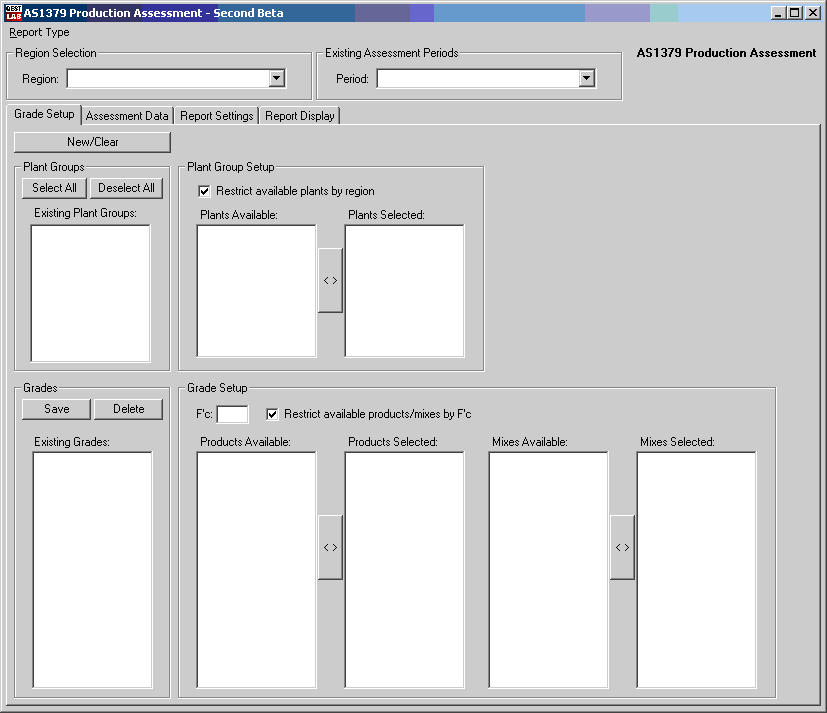Click Select All plant groups button

pos(54,188)
